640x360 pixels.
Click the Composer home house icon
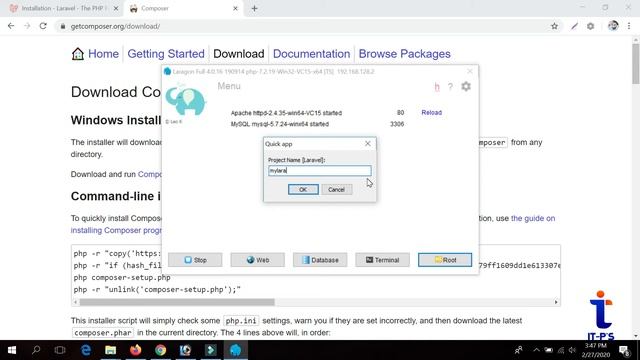78,53
